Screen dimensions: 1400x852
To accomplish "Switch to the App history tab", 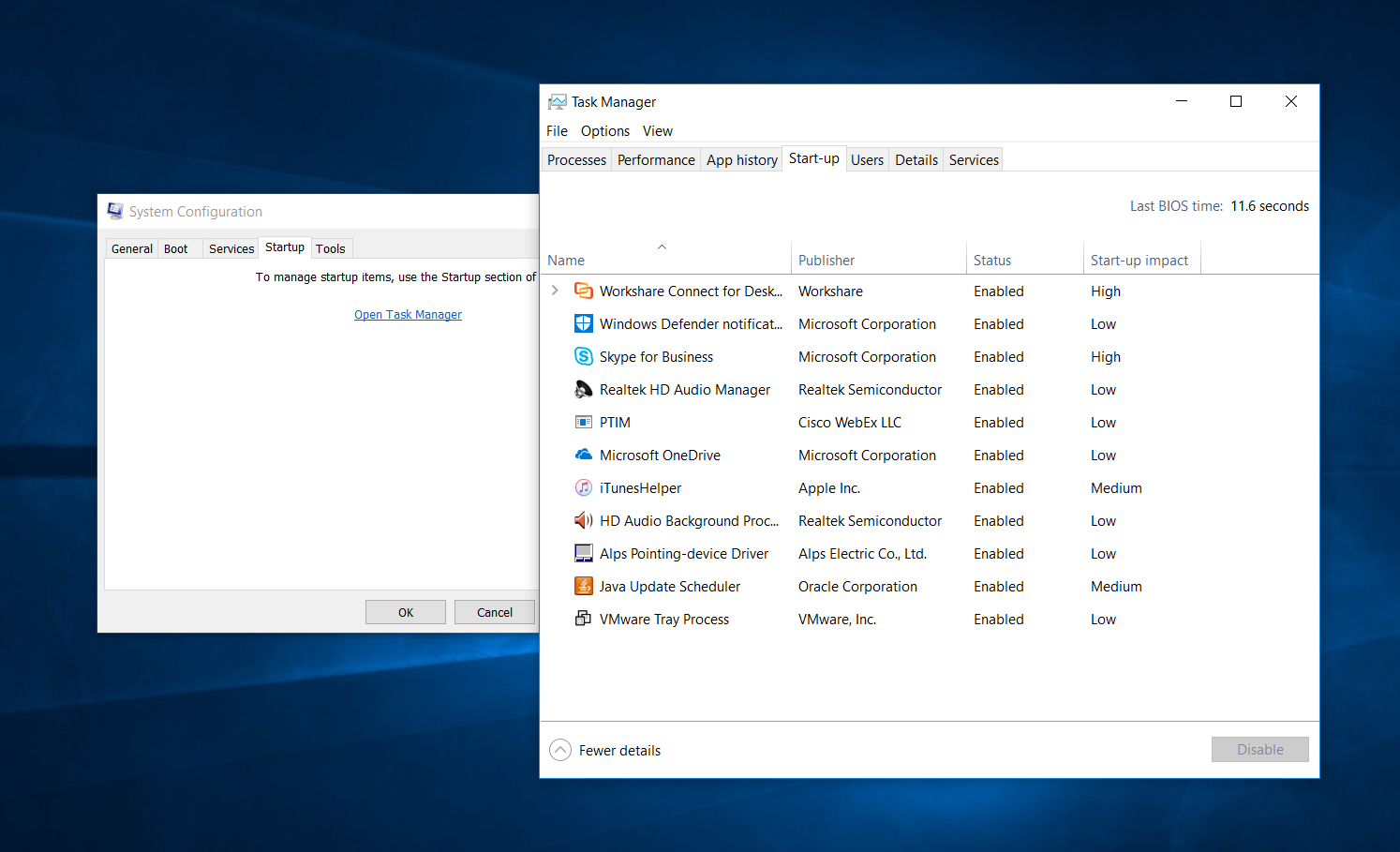I will point(742,159).
